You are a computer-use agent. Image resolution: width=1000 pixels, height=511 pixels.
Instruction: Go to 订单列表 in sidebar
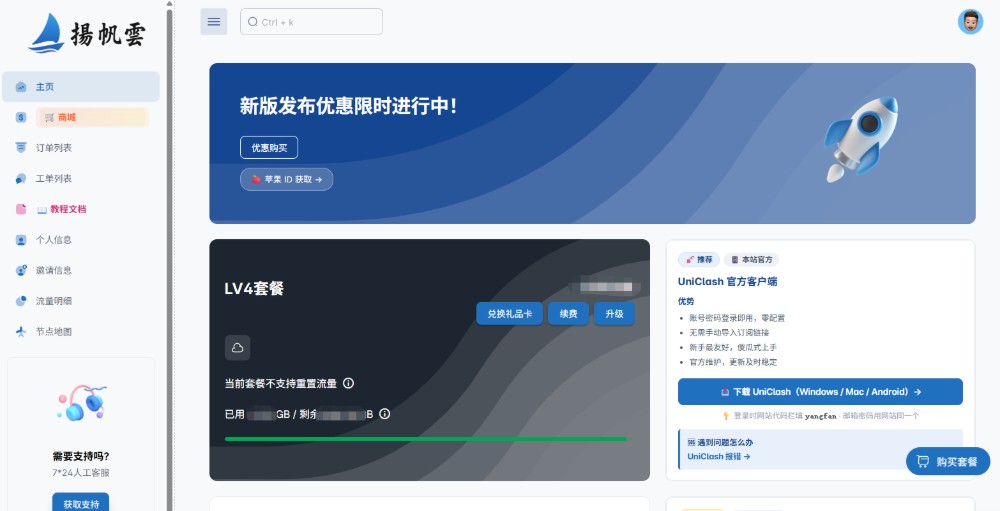[80, 148]
